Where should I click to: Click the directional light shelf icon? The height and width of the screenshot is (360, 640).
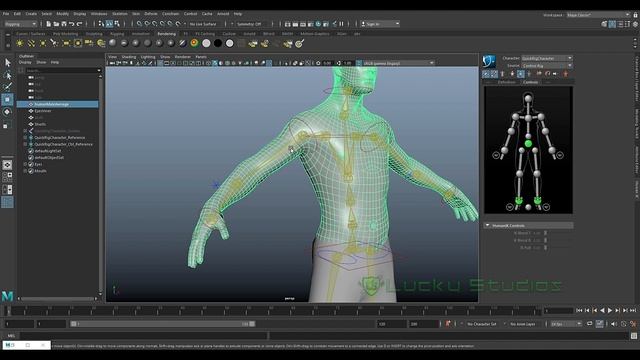(x=31, y=43)
